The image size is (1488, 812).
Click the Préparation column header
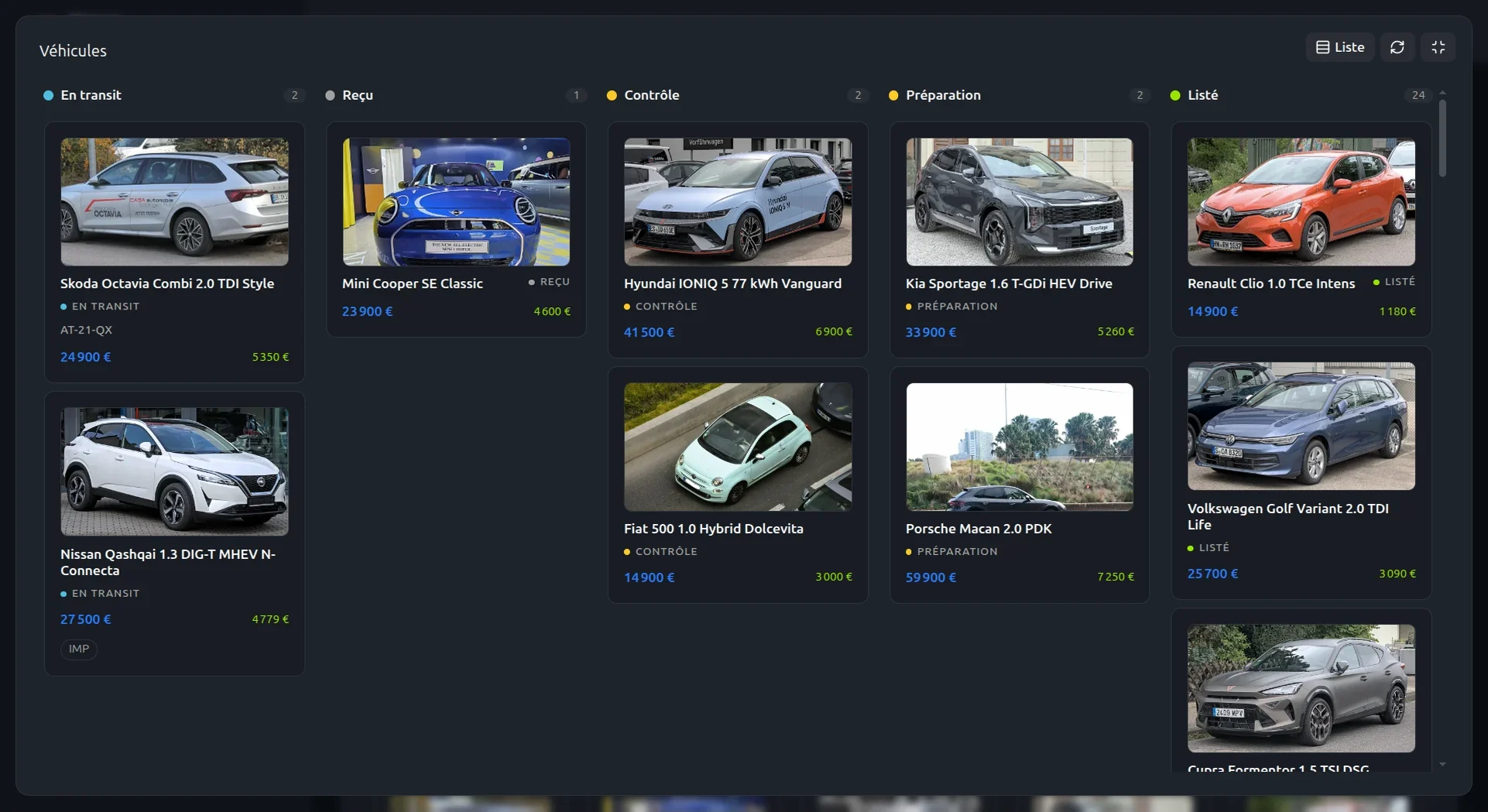(x=943, y=95)
